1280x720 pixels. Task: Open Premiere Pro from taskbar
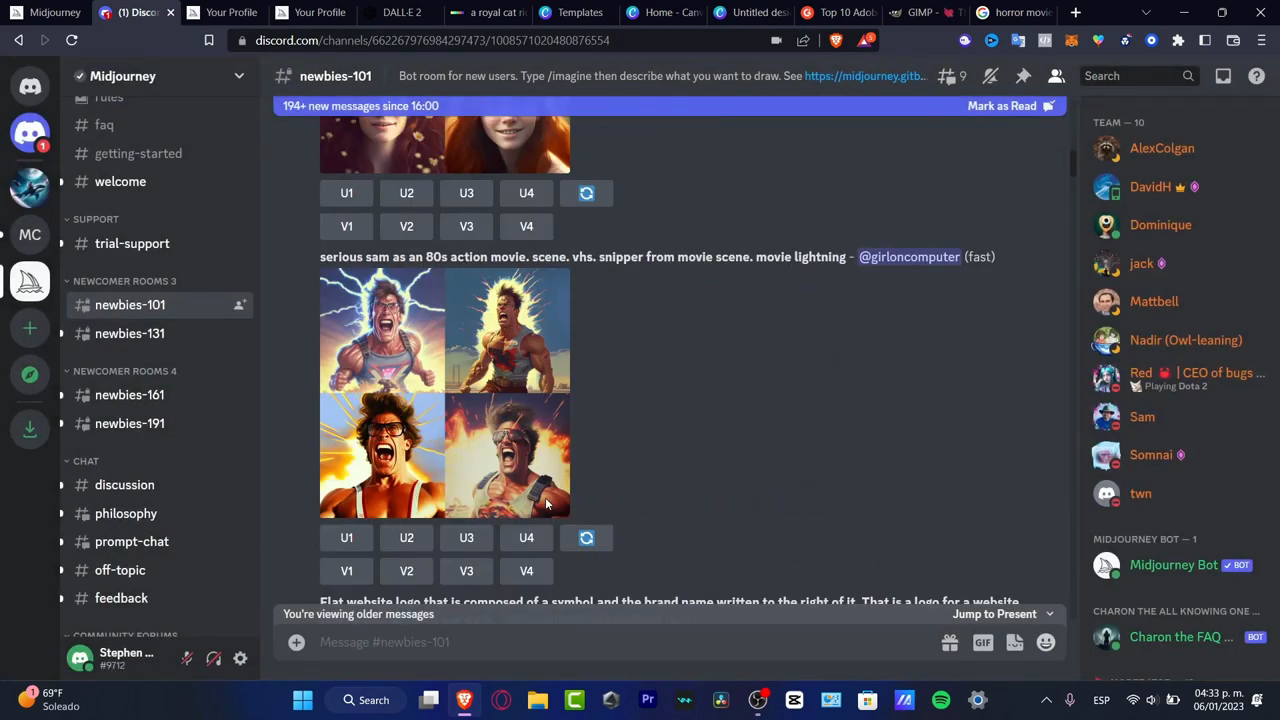click(x=648, y=700)
